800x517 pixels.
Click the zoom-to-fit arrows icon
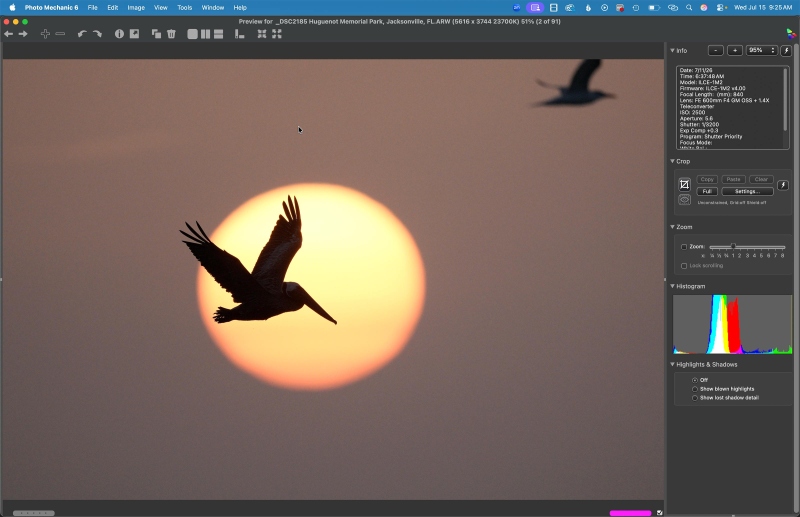click(x=262, y=34)
